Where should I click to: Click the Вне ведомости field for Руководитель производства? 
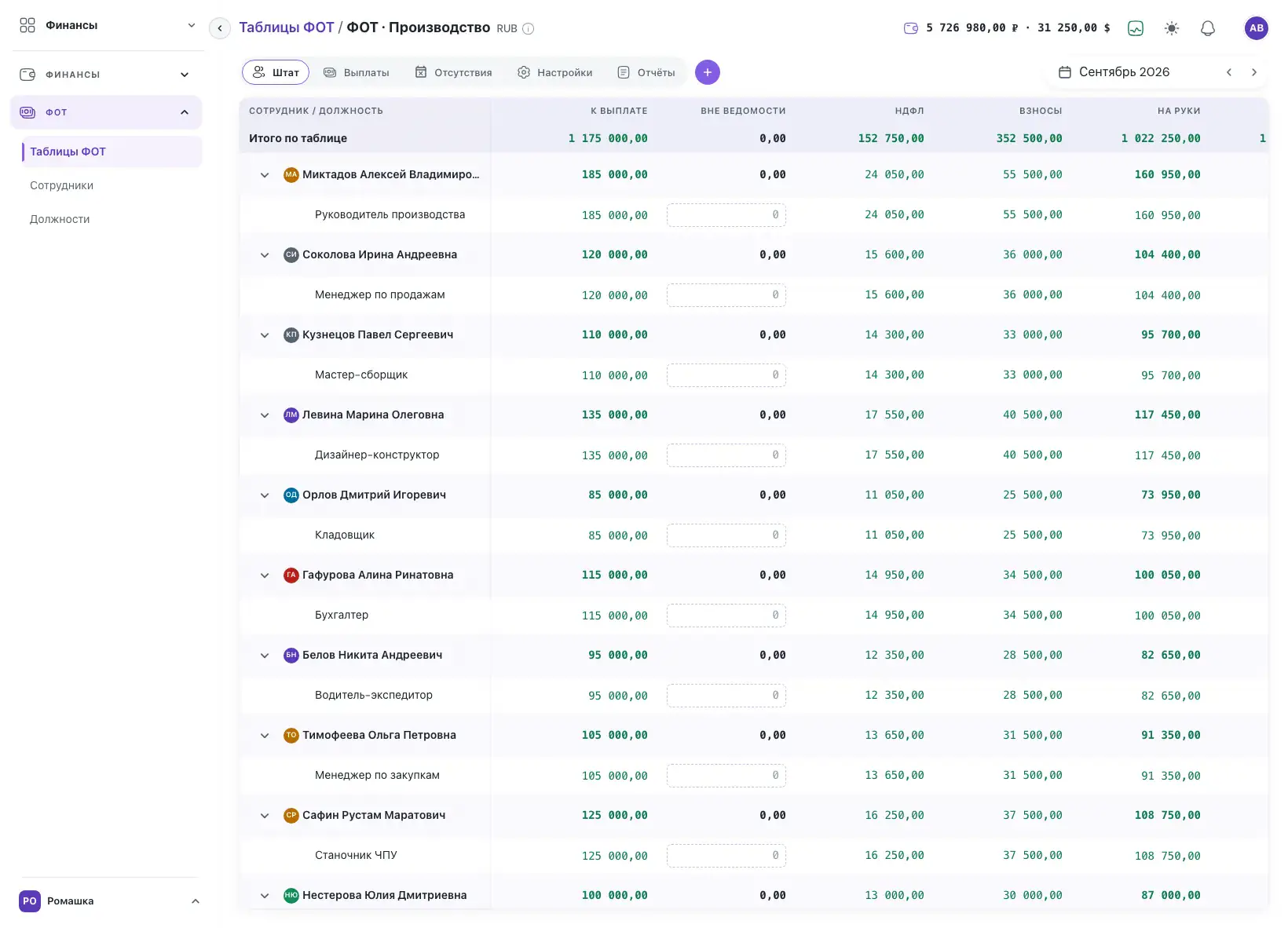pyautogui.click(x=726, y=215)
